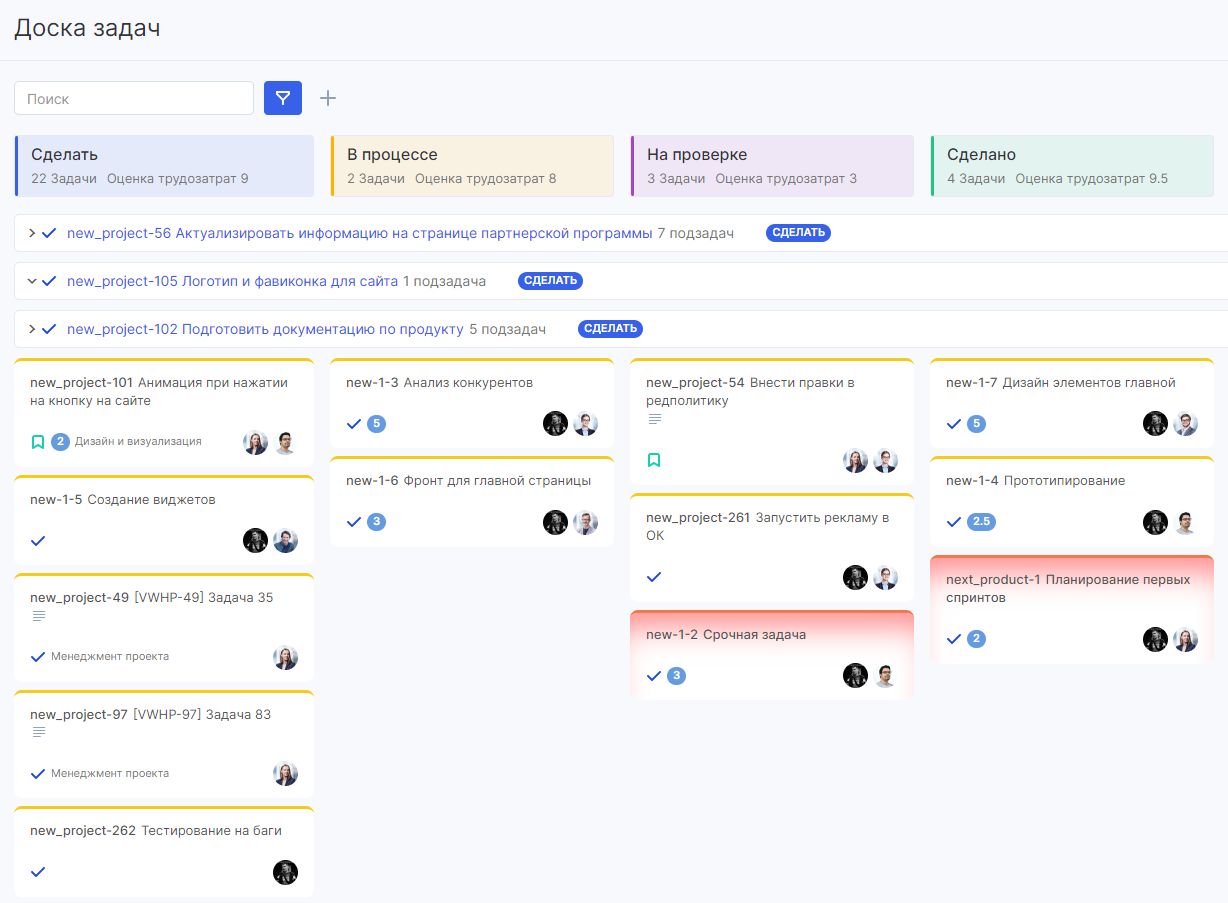Click СДЕЛАТЬ status badge on new_project-56

pos(799,233)
